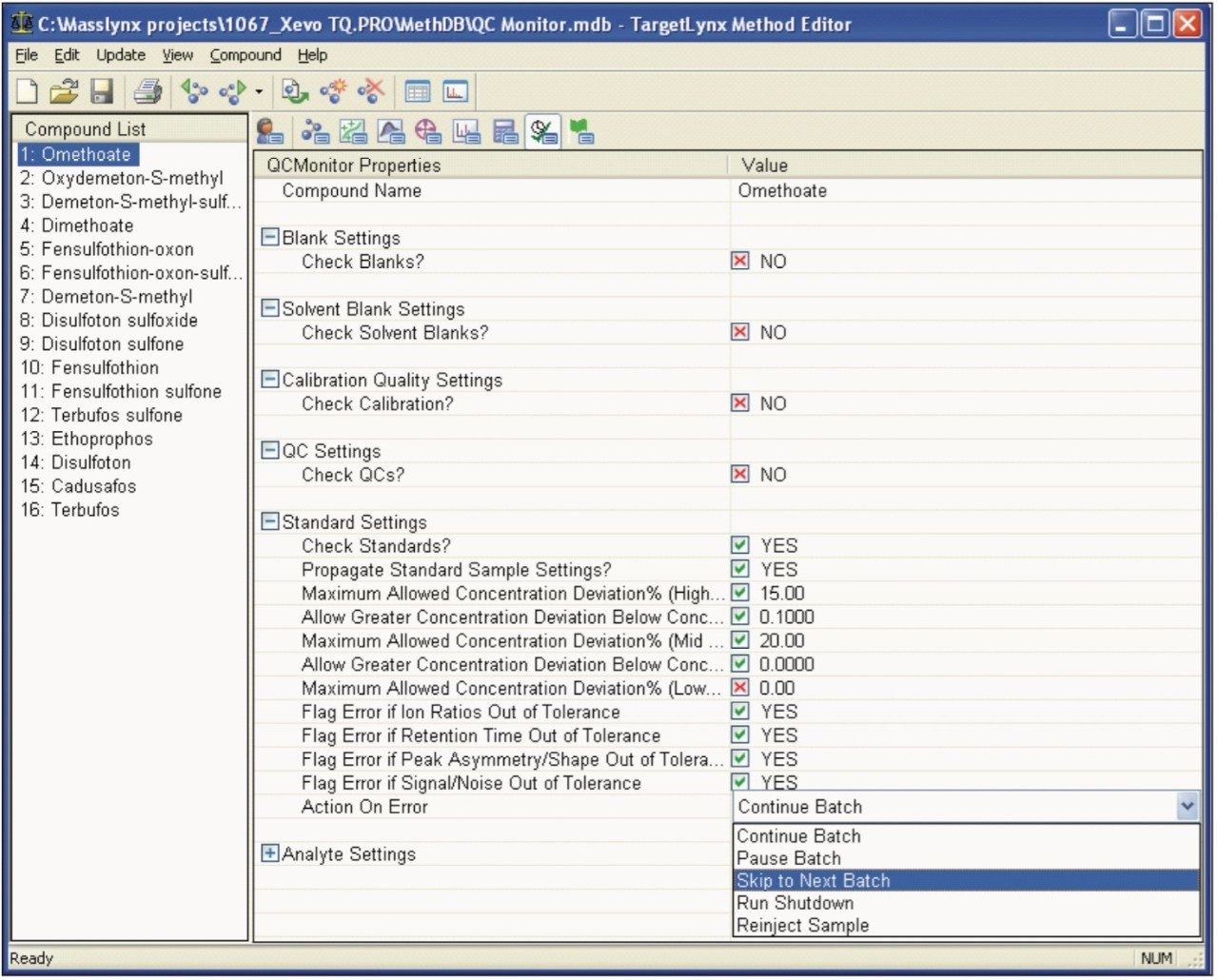Click the Action On Error dropdown arrow
Screen dimensions: 1218x980
1187,807
